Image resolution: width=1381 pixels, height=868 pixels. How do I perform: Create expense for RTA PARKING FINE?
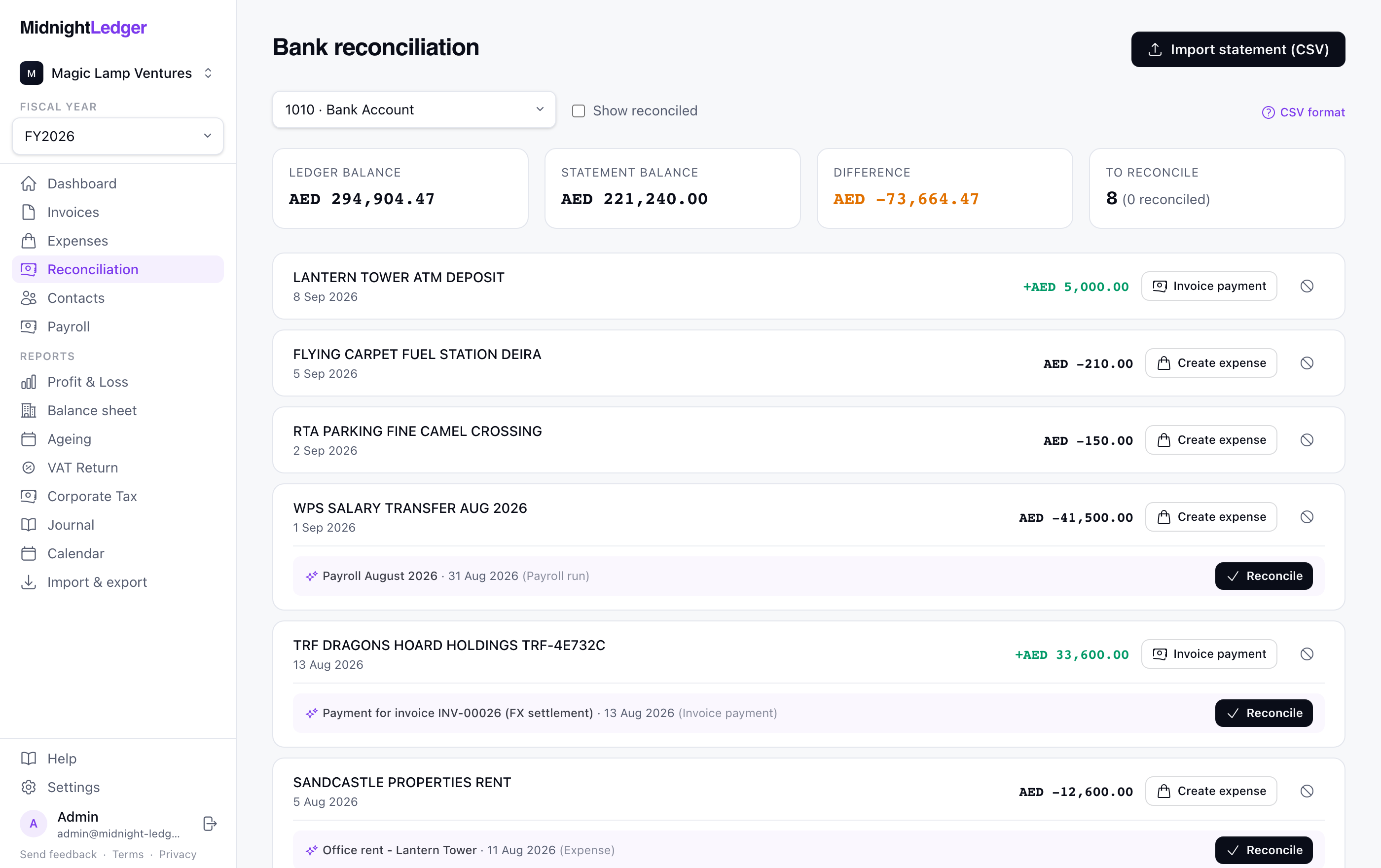click(1211, 440)
